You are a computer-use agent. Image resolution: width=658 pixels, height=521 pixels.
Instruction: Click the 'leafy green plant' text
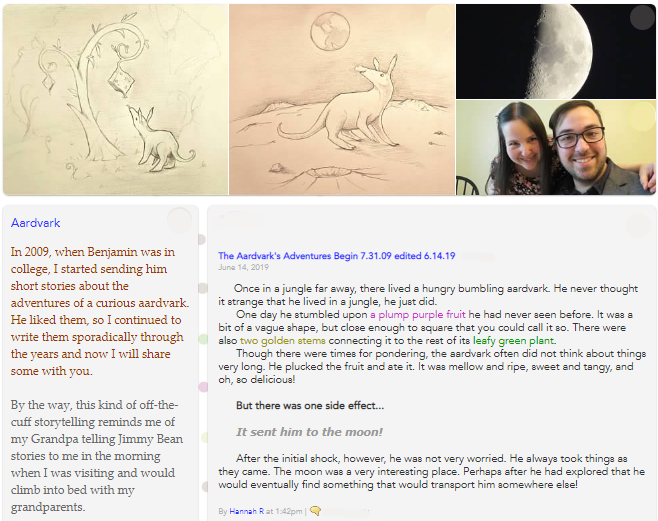[x=514, y=341]
